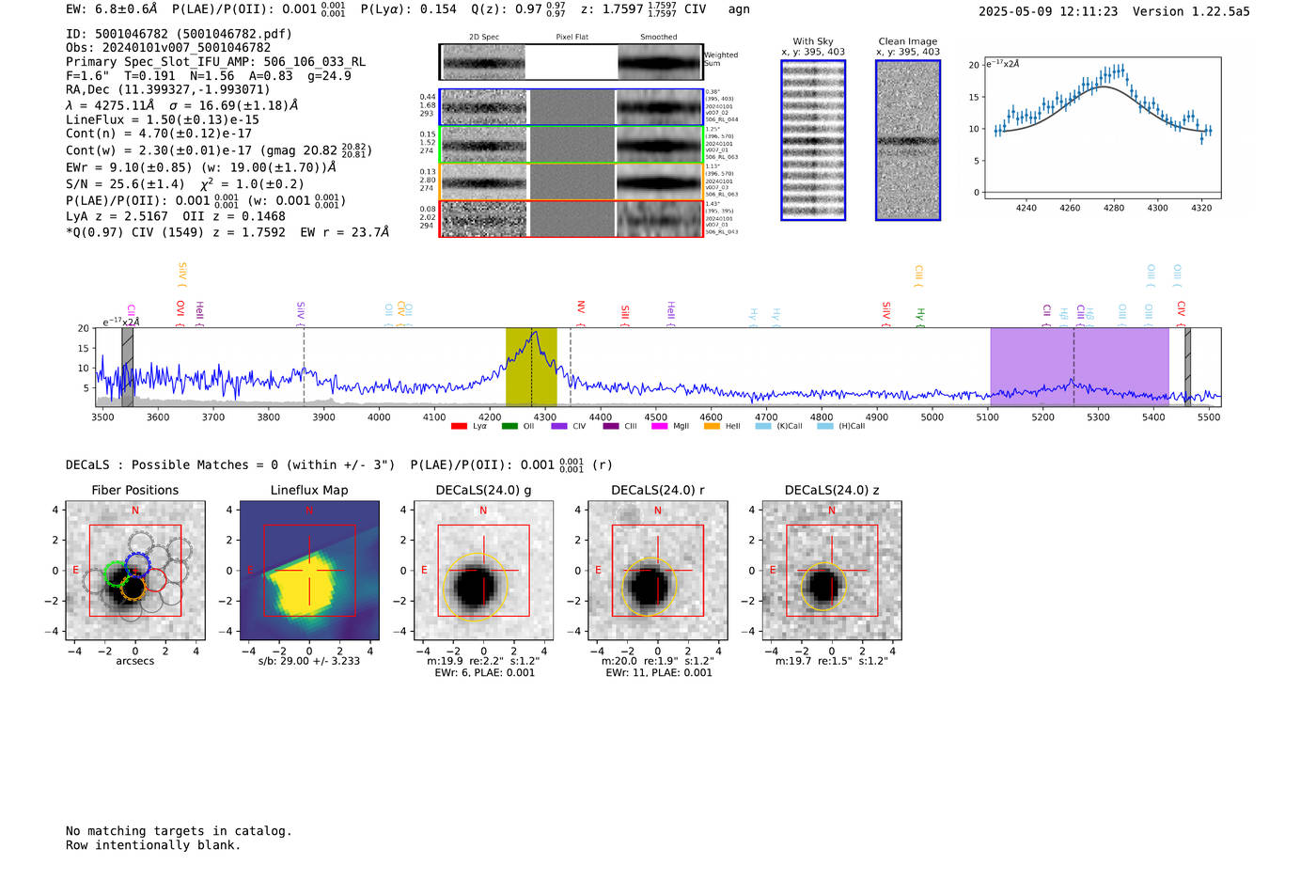Click 'EWr: 11, PLAE: 0.001' caption
The image size is (1316, 896).
659,673
